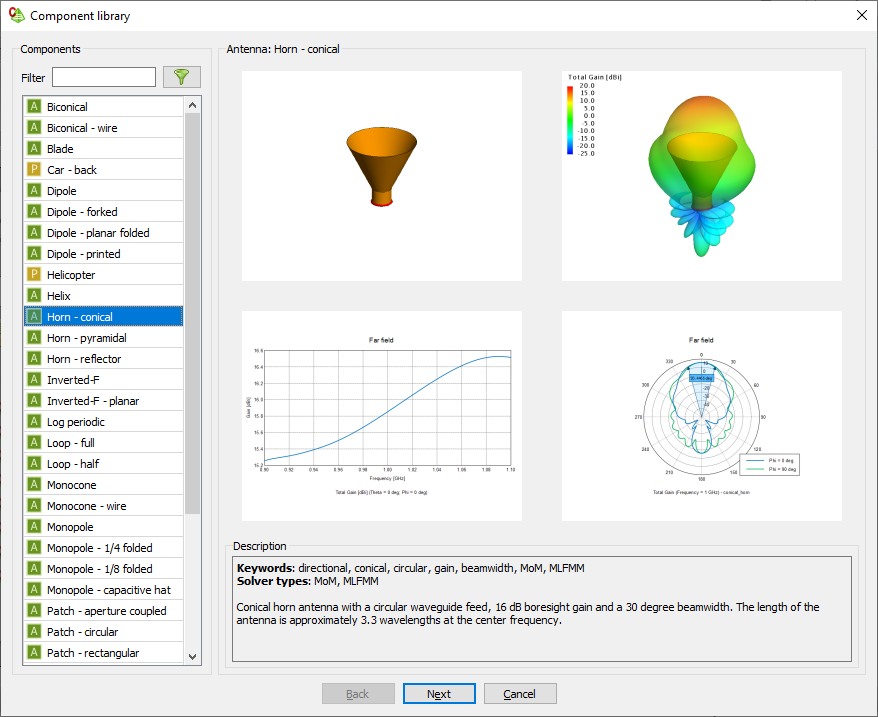Screen dimensions: 878x717
Task: Open the 3D conical horn model thumbnail
Action: (x=382, y=176)
